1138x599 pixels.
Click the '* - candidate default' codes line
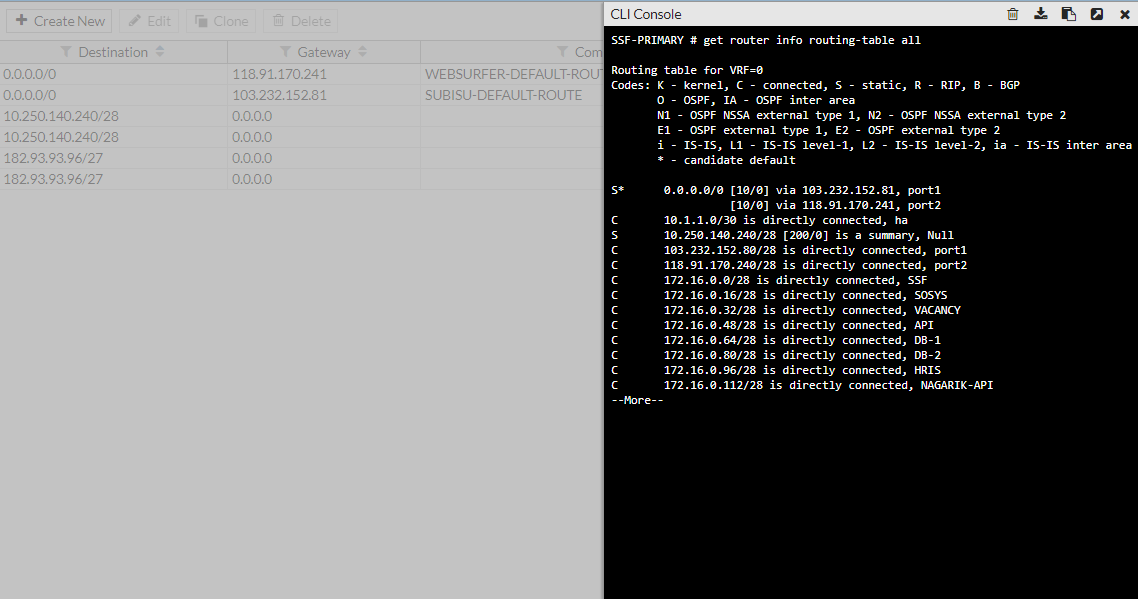(x=726, y=160)
